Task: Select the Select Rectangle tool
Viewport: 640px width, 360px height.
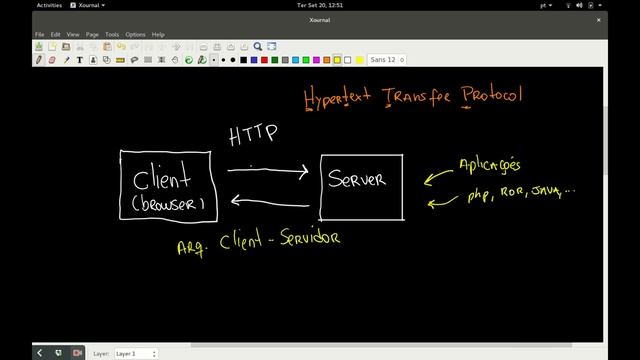Action: coord(148,60)
